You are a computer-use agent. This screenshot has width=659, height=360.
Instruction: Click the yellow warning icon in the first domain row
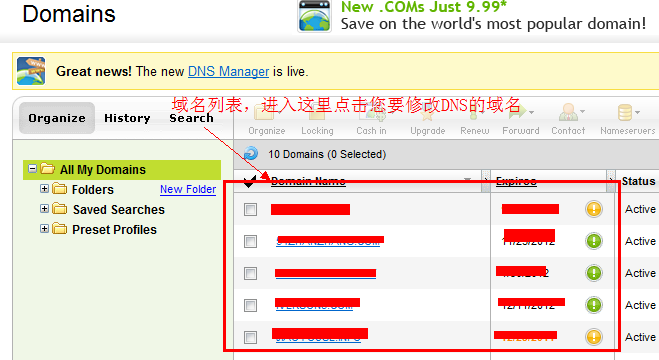point(593,209)
